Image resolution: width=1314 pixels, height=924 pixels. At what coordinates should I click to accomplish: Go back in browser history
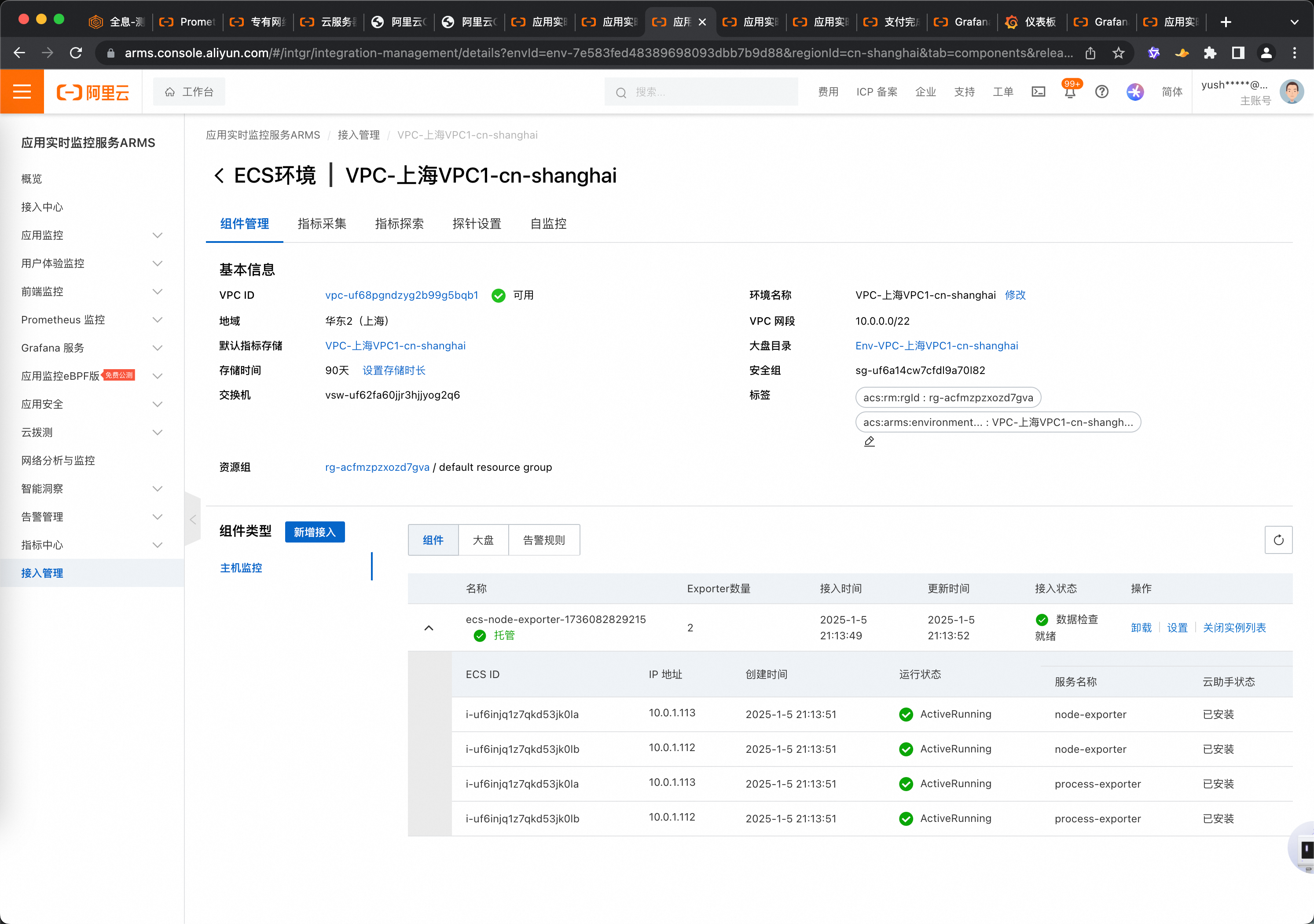tap(19, 53)
